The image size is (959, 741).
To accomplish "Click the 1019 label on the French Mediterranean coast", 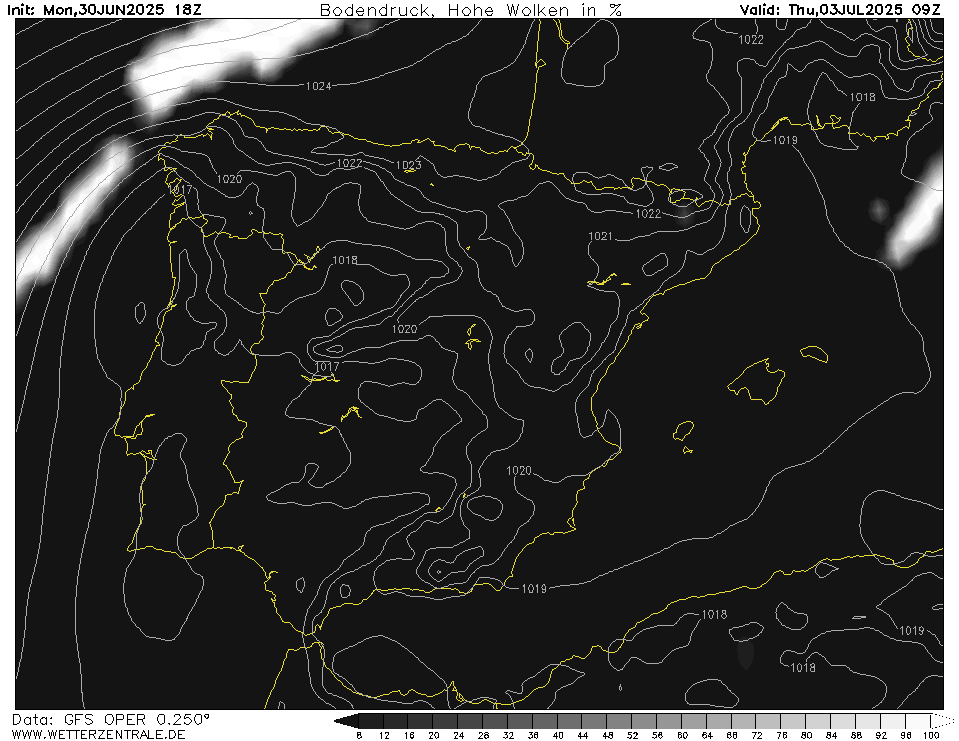I will coord(785,140).
